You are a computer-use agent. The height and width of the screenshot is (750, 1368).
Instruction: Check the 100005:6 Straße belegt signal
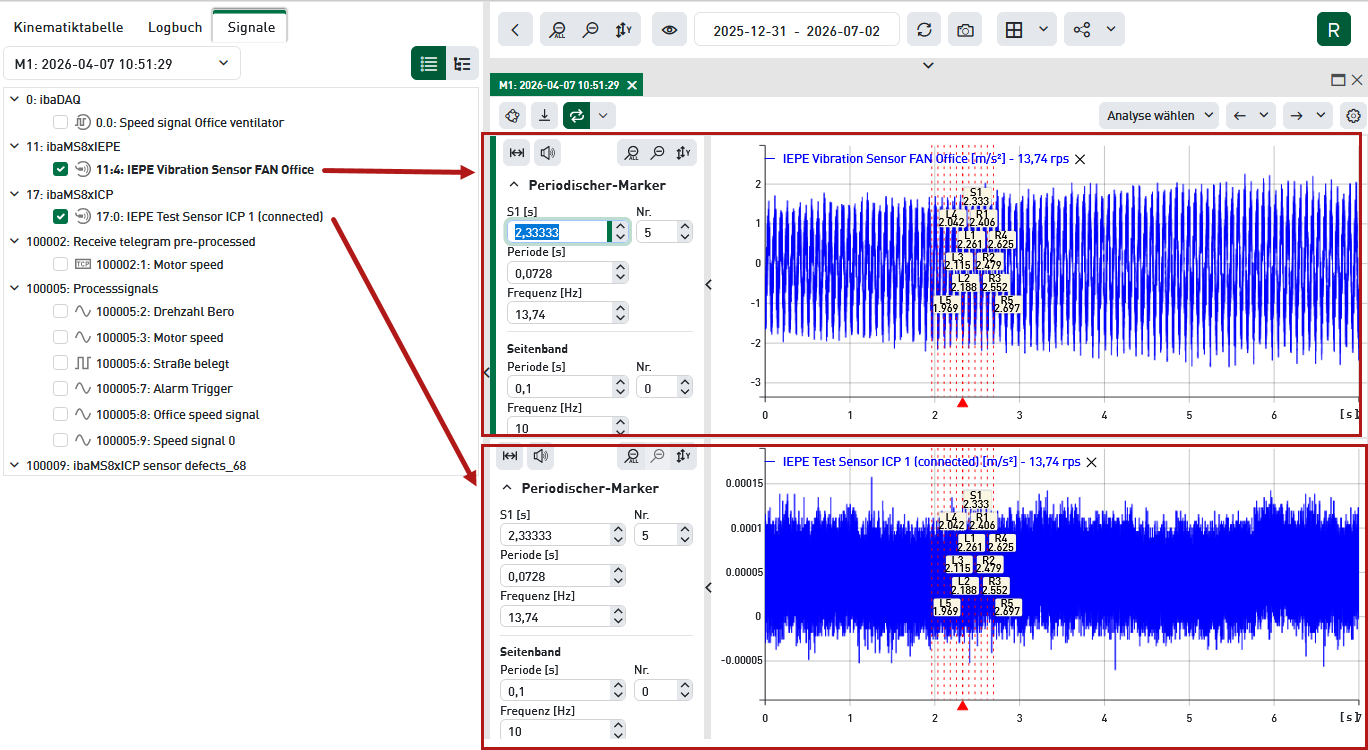pyautogui.click(x=60, y=364)
